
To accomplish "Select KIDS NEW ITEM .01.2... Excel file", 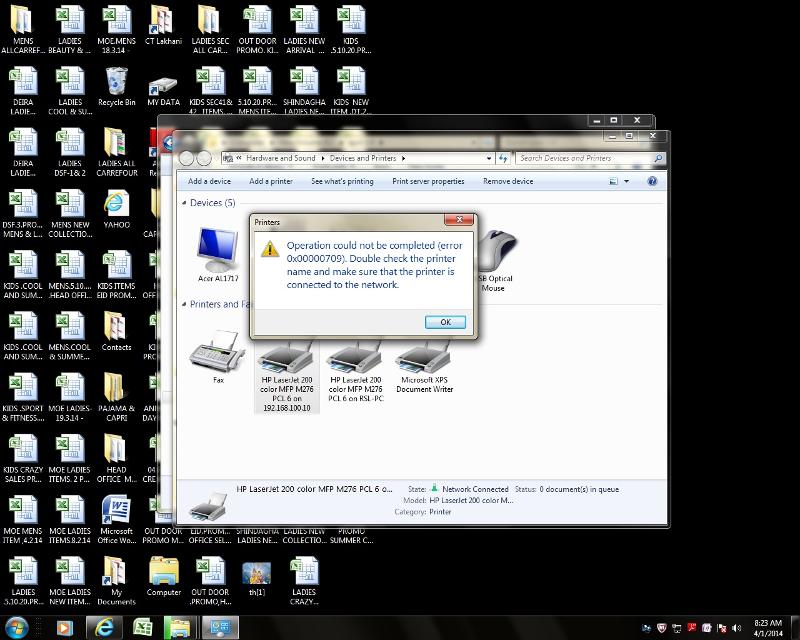I will coord(351,91).
